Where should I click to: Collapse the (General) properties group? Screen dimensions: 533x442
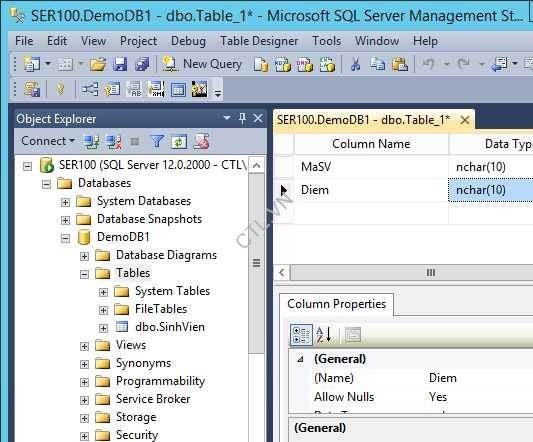pos(300,359)
